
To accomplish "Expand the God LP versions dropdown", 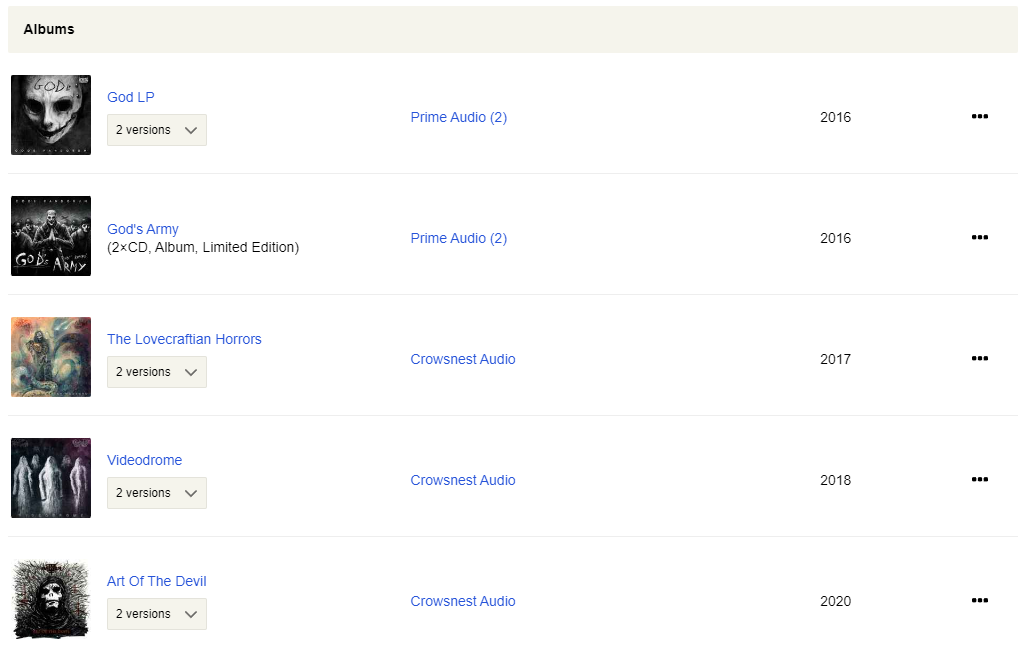I will coord(156,130).
